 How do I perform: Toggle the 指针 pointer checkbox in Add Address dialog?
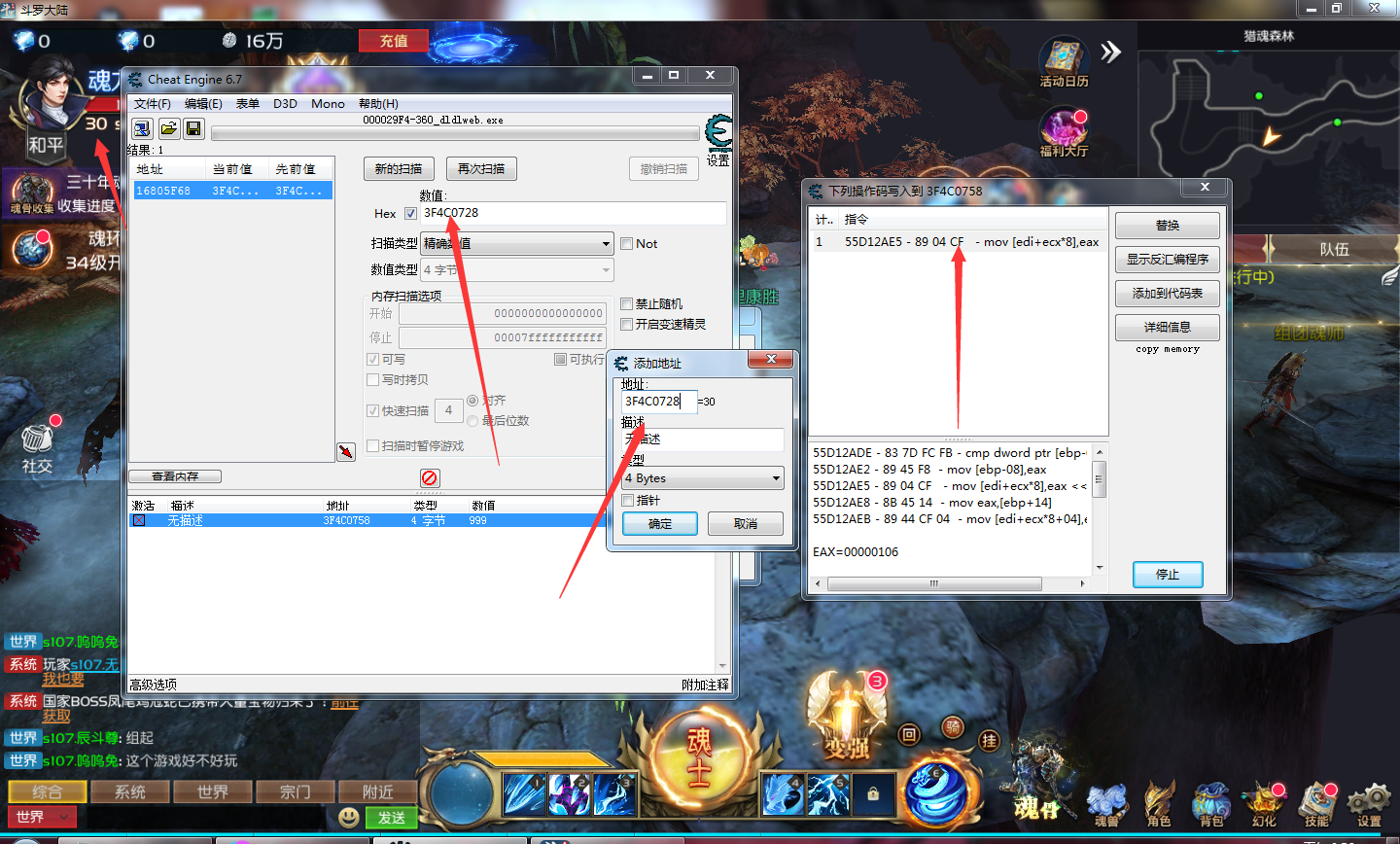(628, 501)
